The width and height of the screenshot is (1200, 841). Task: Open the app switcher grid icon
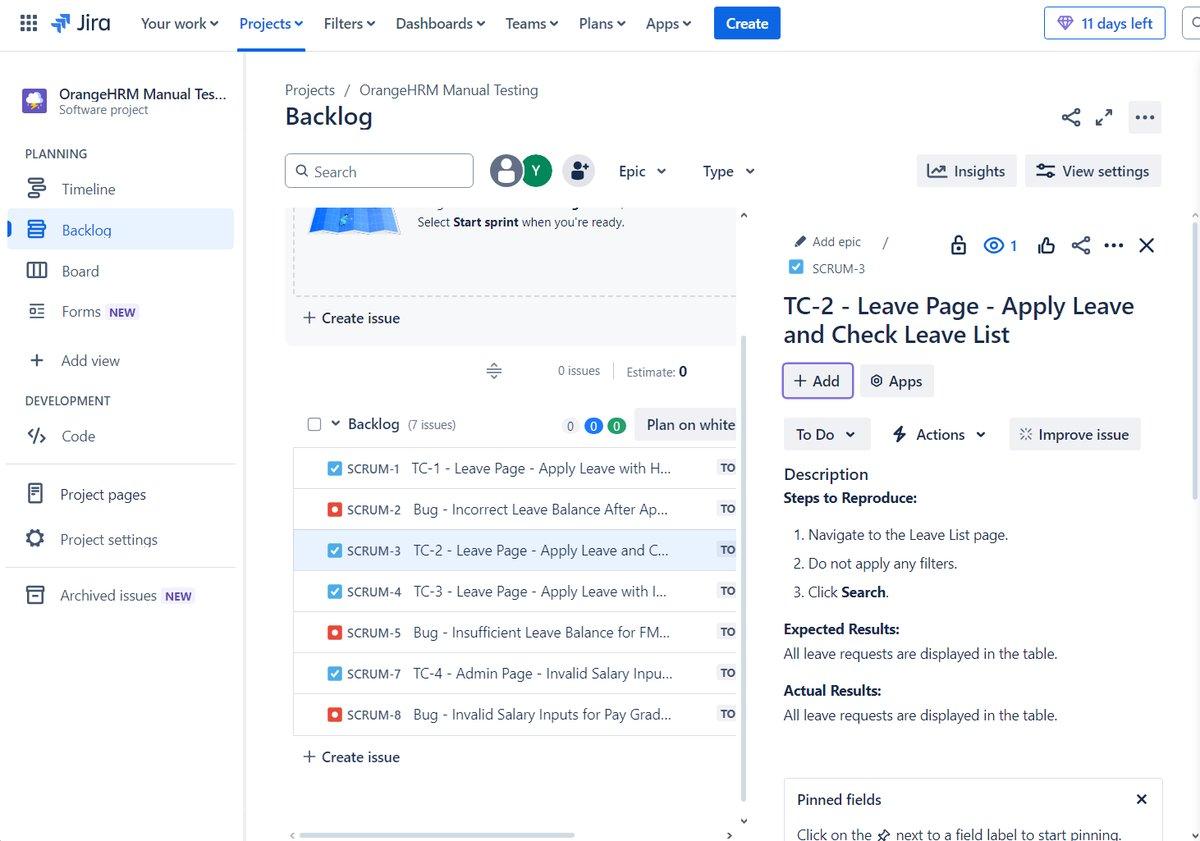[29, 23]
